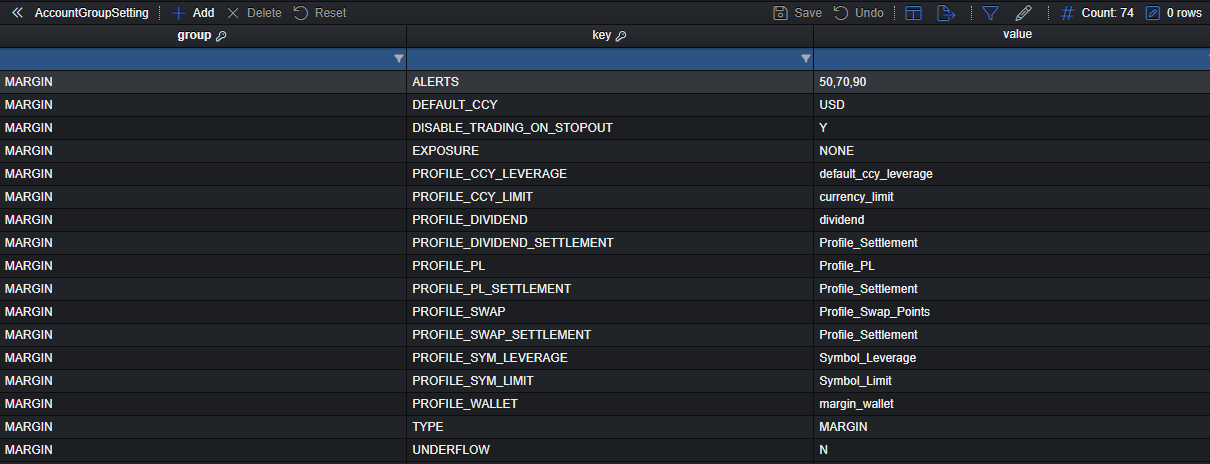The image size is (1210, 464).
Task: Select PROFILE_SYM_LEVERAGE key cell
Action: click(610, 358)
